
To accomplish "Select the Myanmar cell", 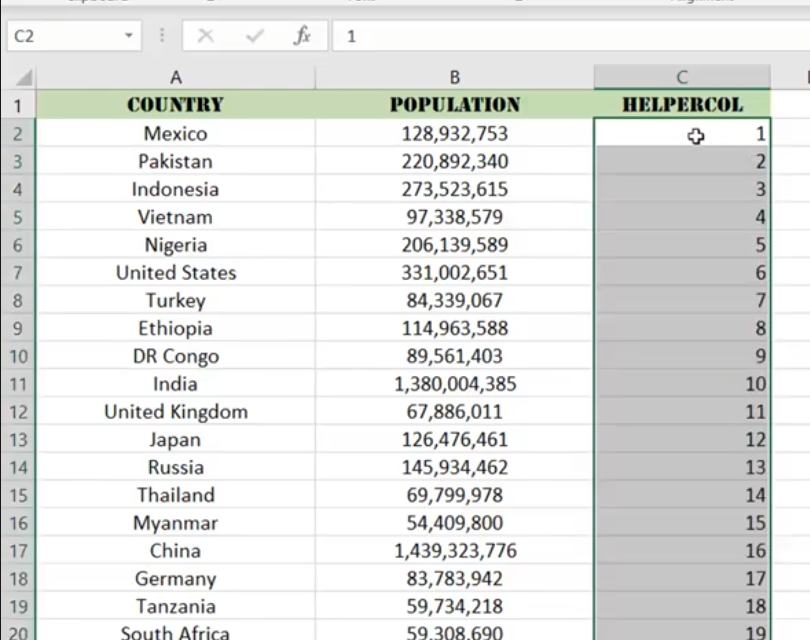I will click(x=176, y=523).
